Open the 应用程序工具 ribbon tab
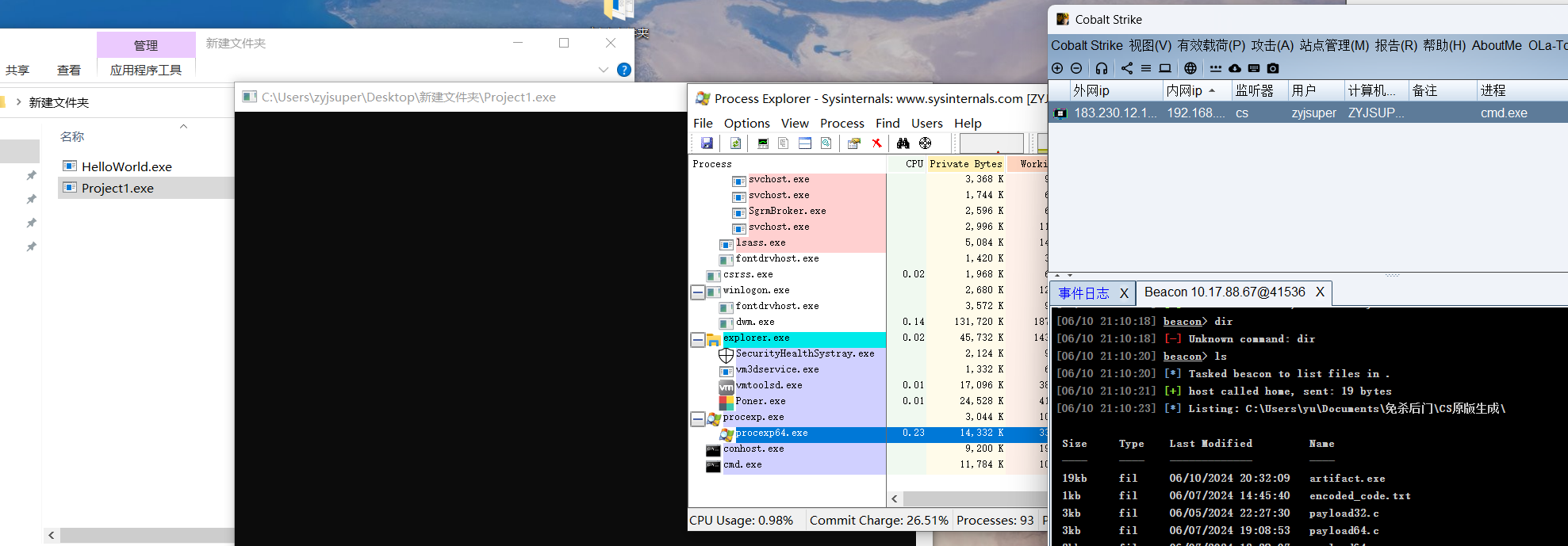The image size is (1568, 546). pyautogui.click(x=146, y=70)
